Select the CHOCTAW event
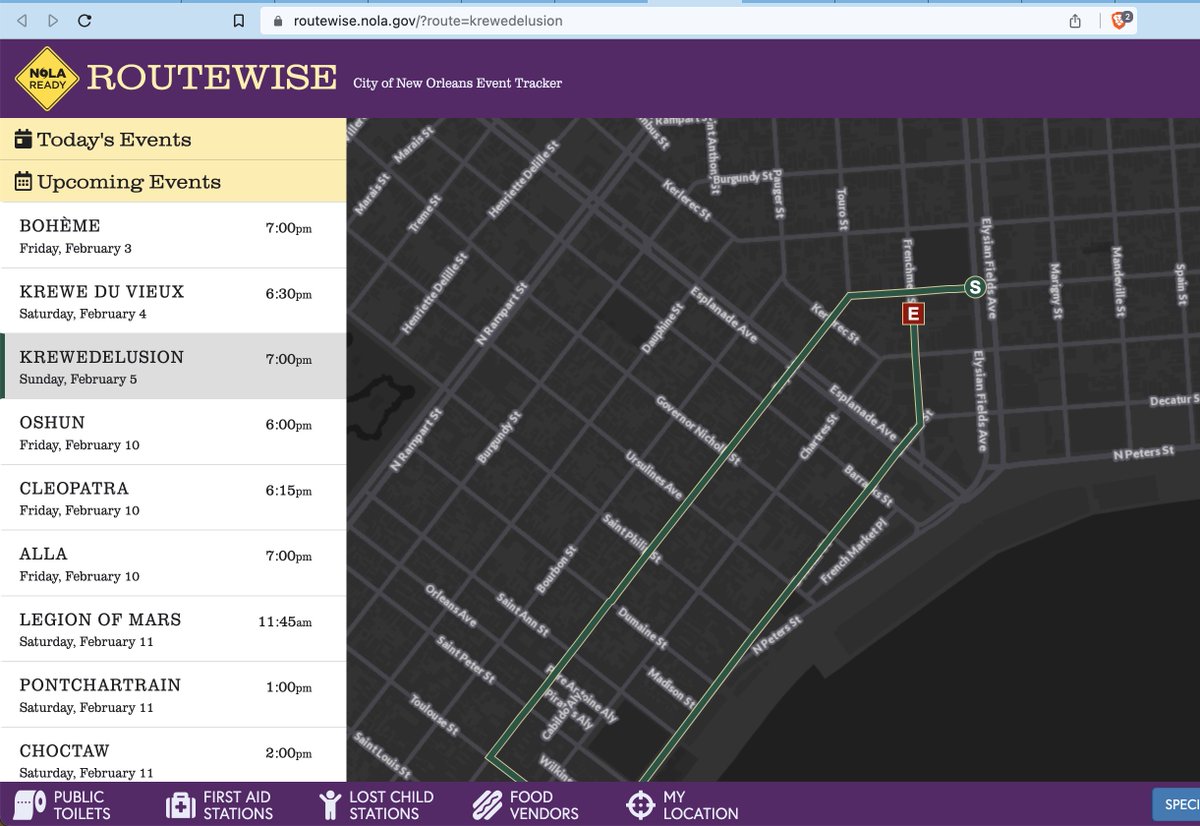Image resolution: width=1200 pixels, height=826 pixels. (173, 756)
